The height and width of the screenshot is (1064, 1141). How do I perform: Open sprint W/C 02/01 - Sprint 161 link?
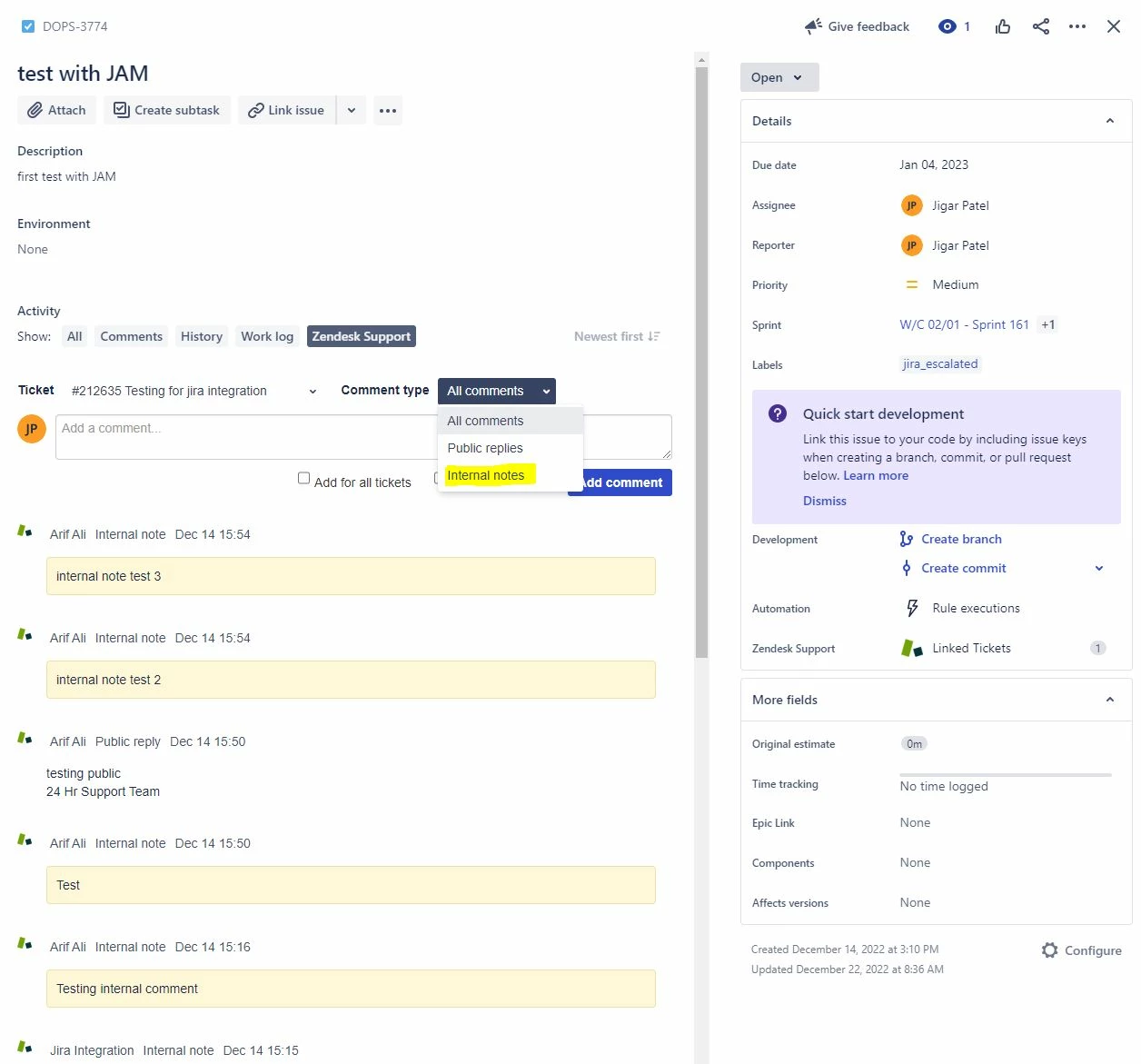click(964, 324)
